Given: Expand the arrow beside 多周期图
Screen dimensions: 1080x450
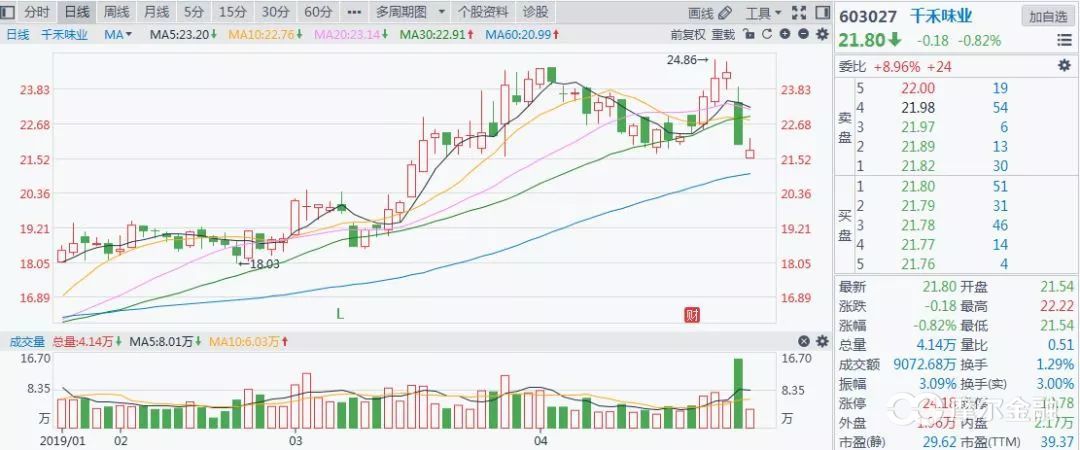Looking at the screenshot, I should (x=441, y=12).
